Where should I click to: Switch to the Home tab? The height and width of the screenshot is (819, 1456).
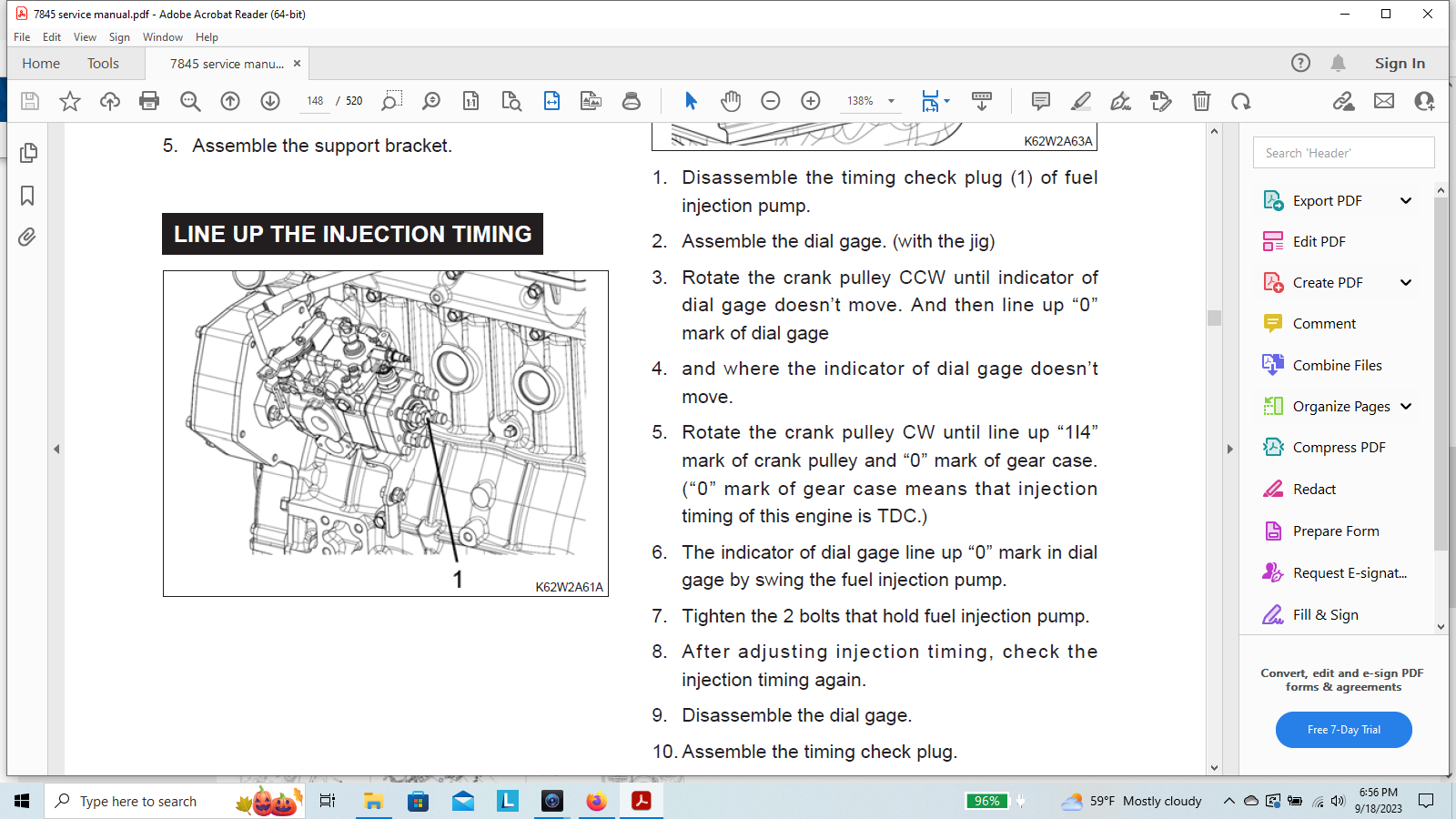point(41,64)
